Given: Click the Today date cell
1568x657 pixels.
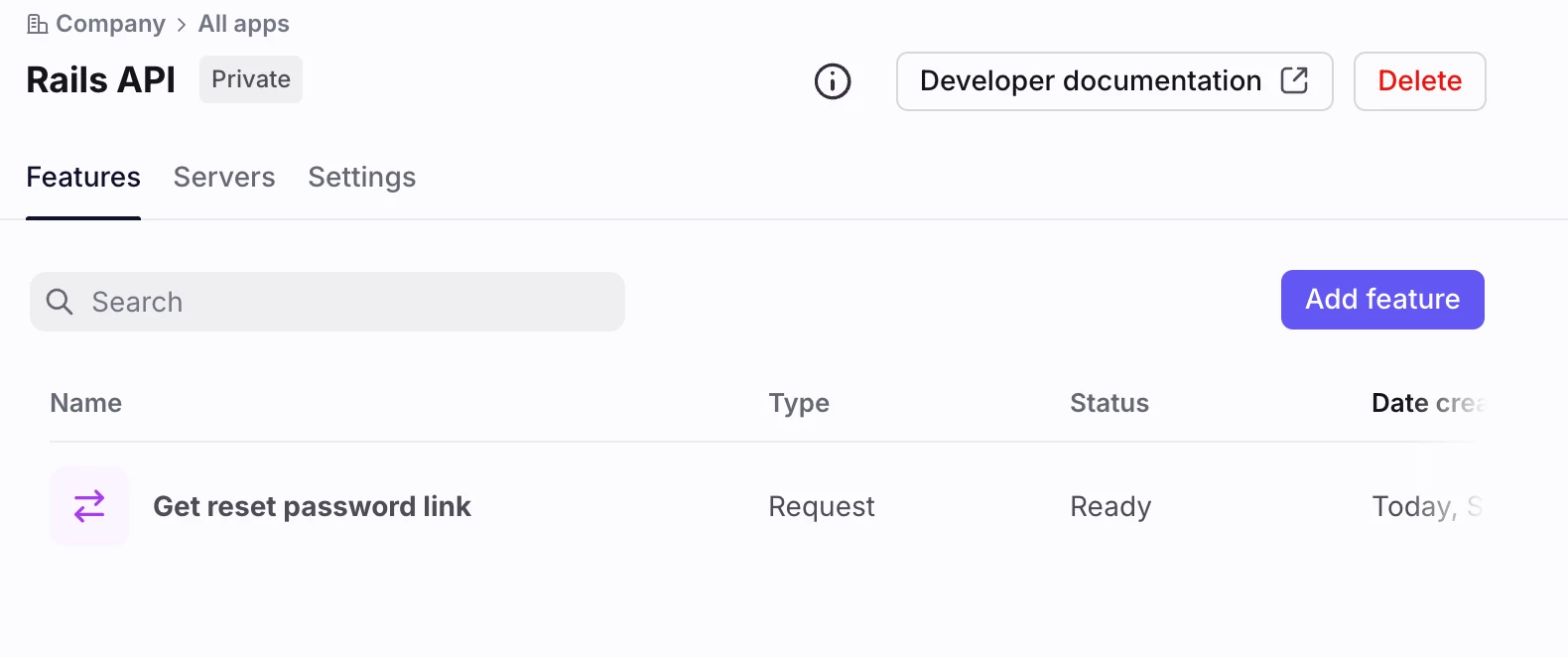Looking at the screenshot, I should (x=1427, y=506).
